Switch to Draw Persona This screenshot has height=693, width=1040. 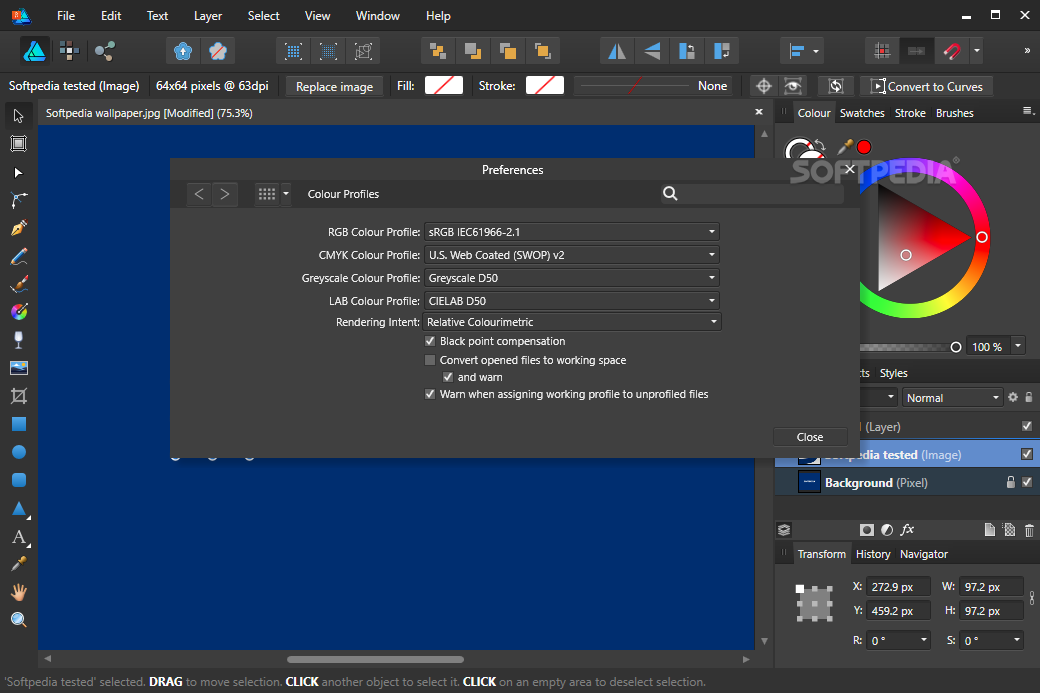(34, 51)
